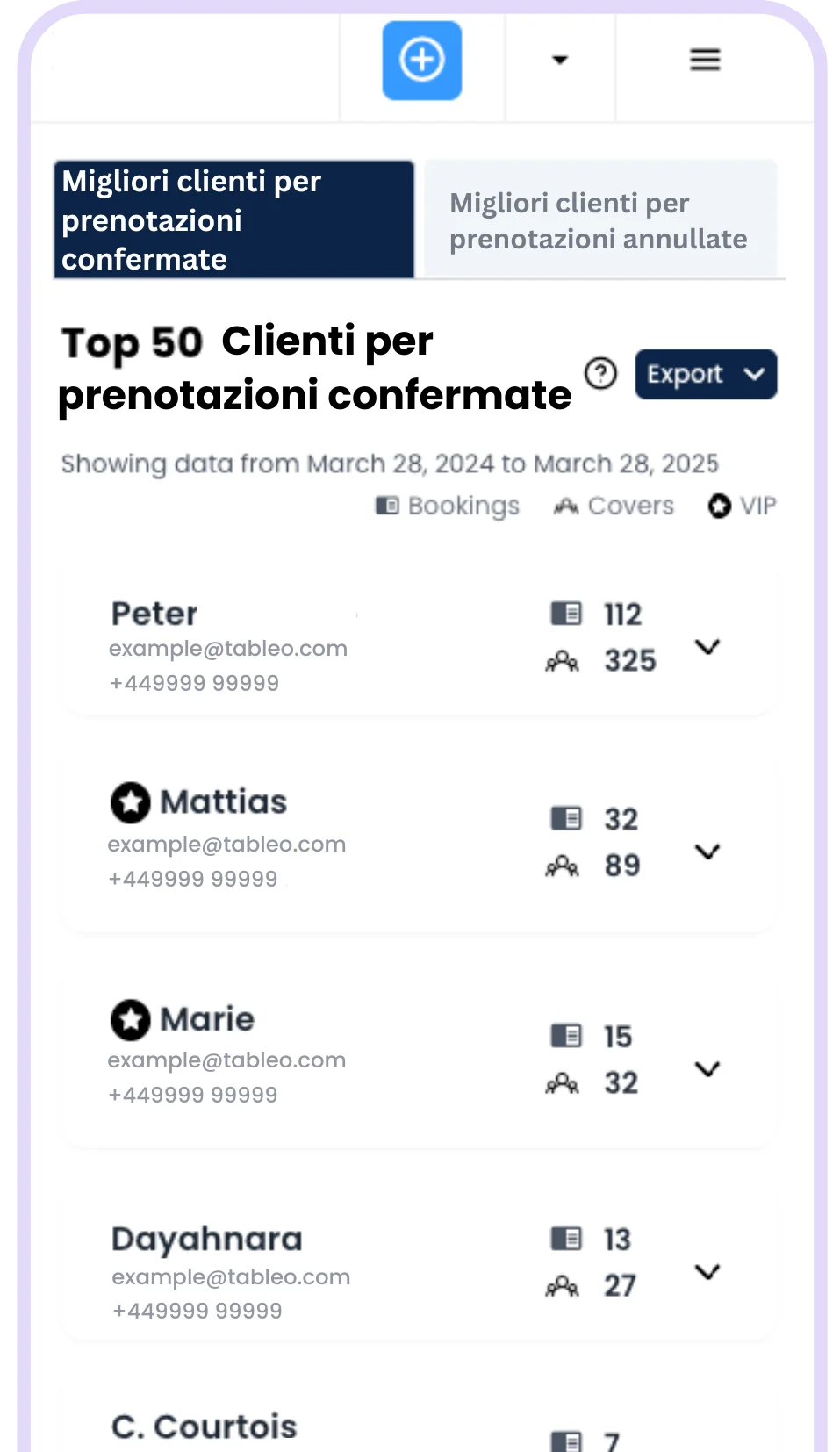Click Dayahnara's phone number
The width and height of the screenshot is (840, 1452).
(x=197, y=1311)
